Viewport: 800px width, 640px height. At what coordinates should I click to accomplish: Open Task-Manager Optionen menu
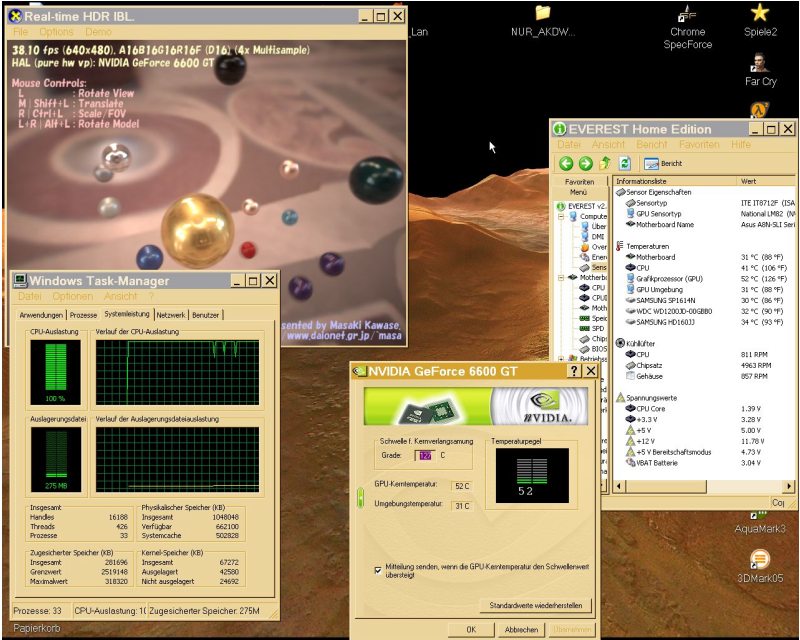[72, 297]
